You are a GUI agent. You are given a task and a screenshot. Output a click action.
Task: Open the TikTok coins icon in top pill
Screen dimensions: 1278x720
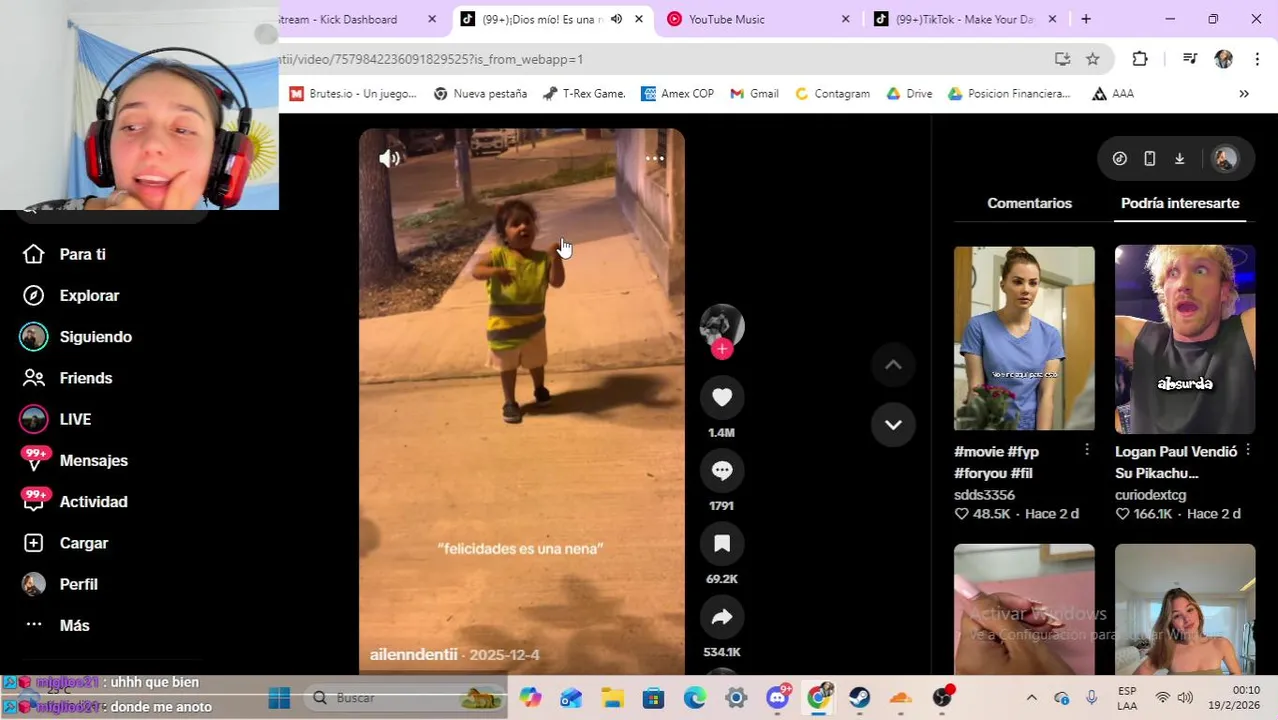tap(1120, 158)
